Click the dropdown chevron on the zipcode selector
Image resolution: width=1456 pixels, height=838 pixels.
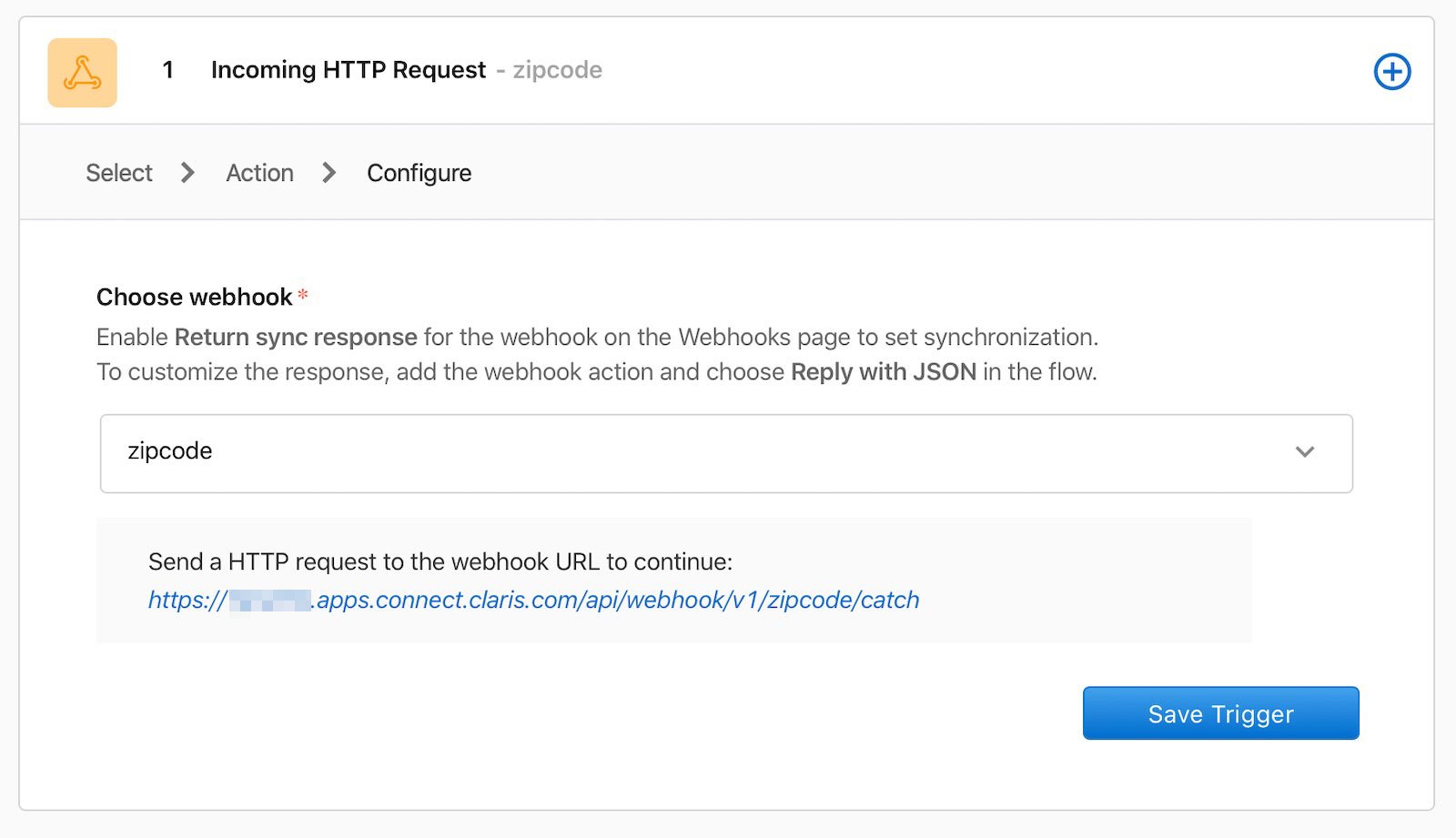(x=1307, y=452)
